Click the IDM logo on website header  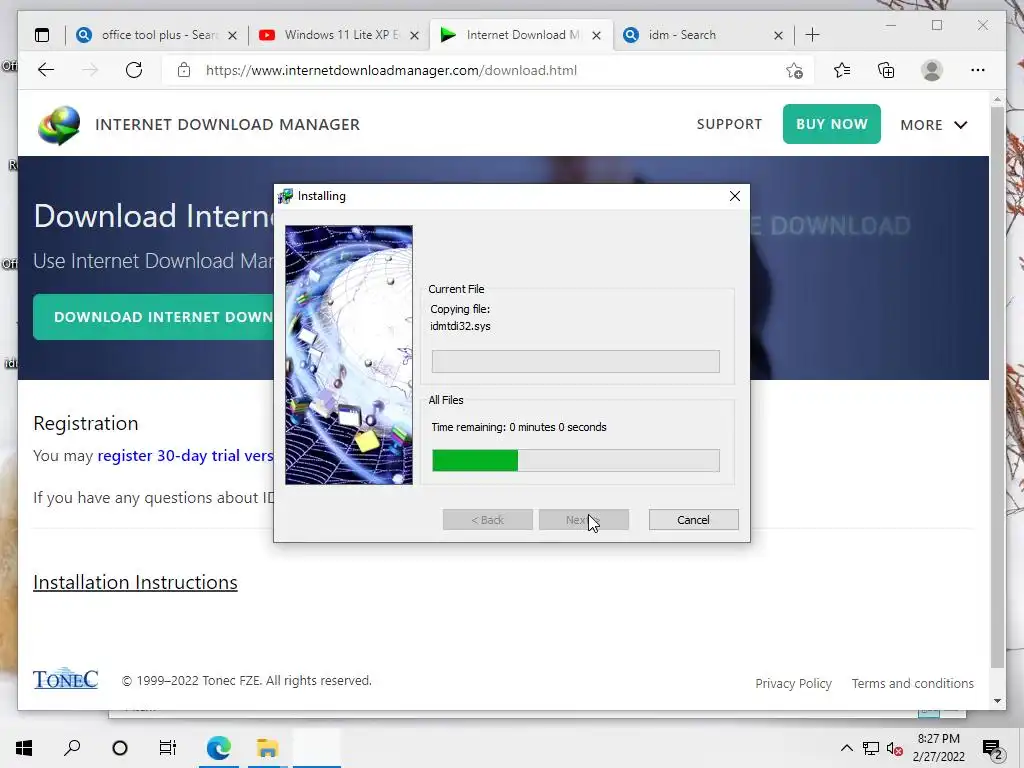59,125
